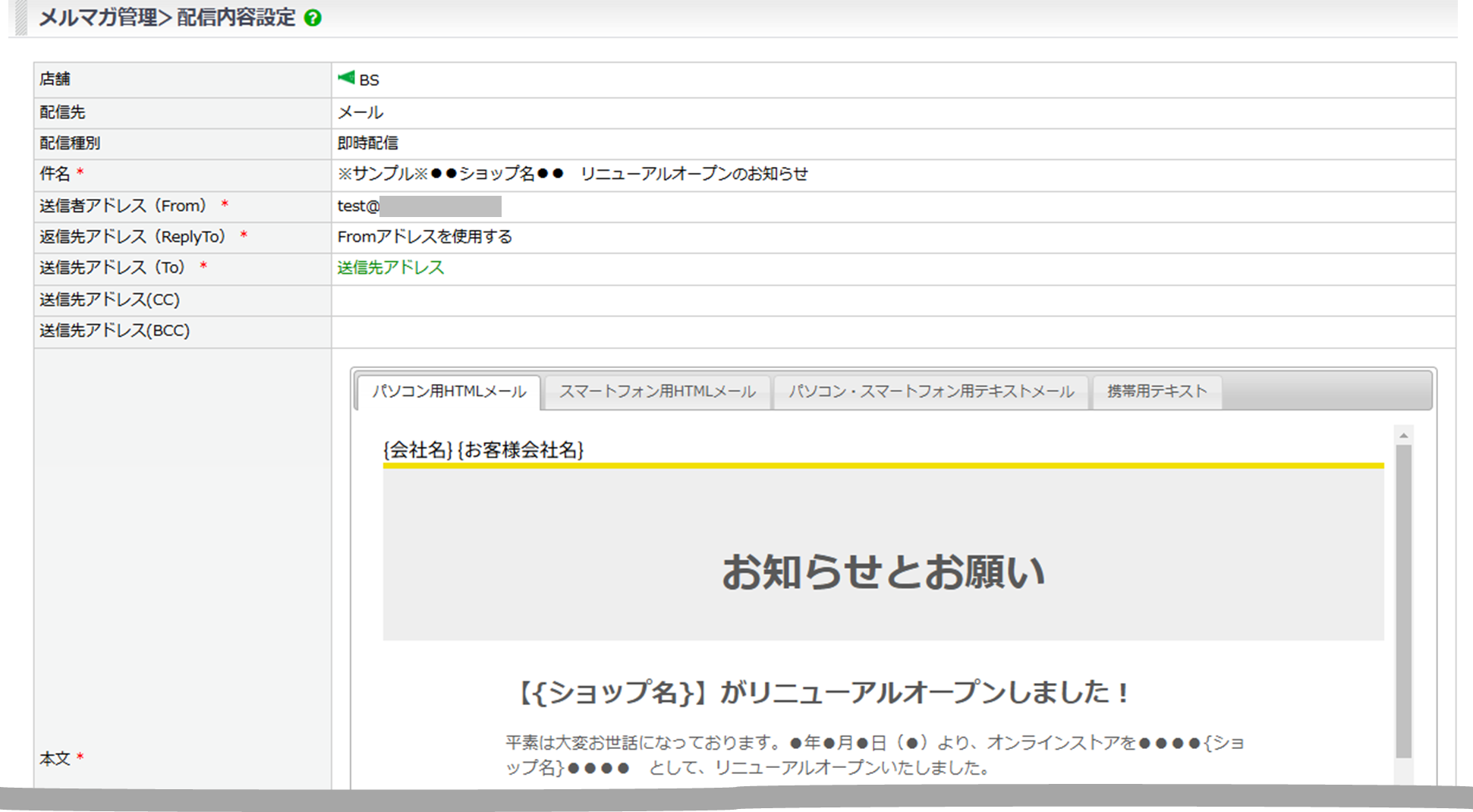Screen dimensions: 1473x812
Task: Click the 平素は大変お世話になっております body paragraph
Action: click(x=873, y=755)
